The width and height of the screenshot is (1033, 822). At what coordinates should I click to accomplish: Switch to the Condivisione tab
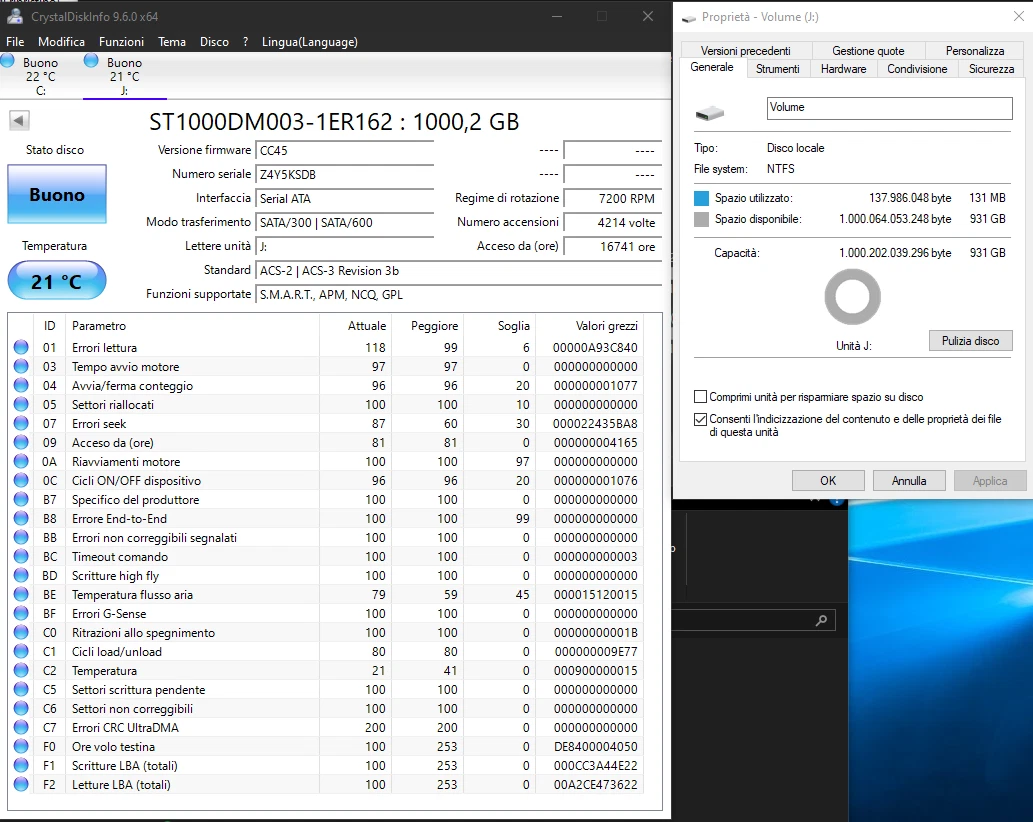917,68
